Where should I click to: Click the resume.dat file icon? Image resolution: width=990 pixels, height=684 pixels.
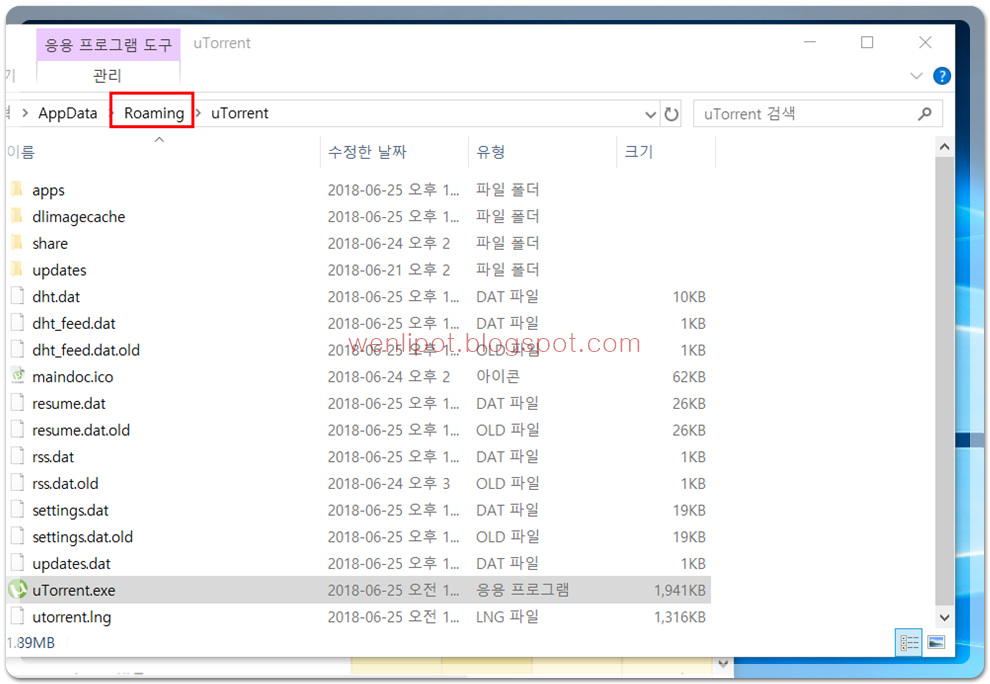(x=18, y=403)
